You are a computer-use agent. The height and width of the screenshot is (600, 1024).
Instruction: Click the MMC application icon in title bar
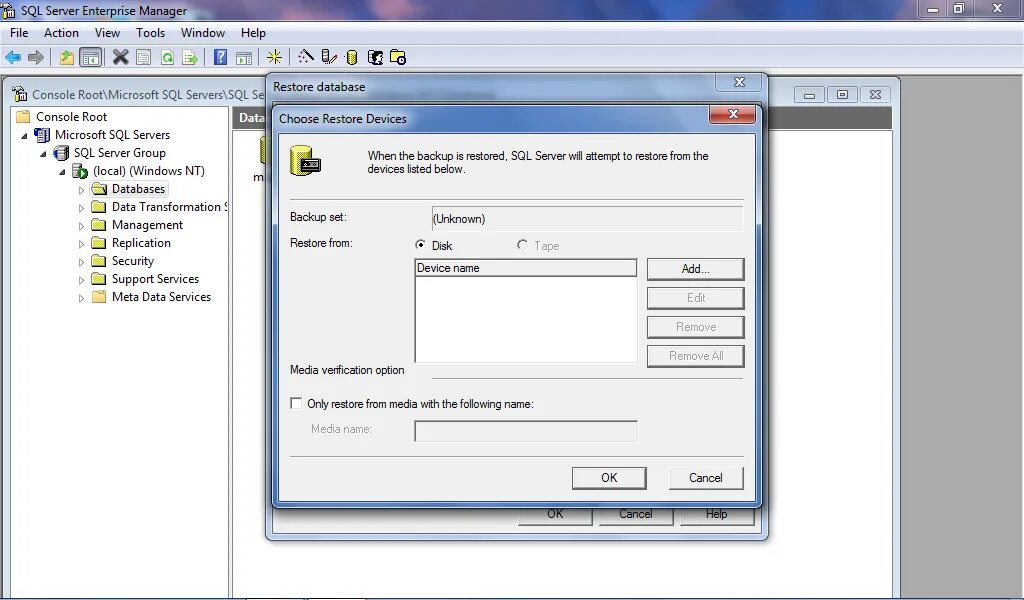coord(8,10)
